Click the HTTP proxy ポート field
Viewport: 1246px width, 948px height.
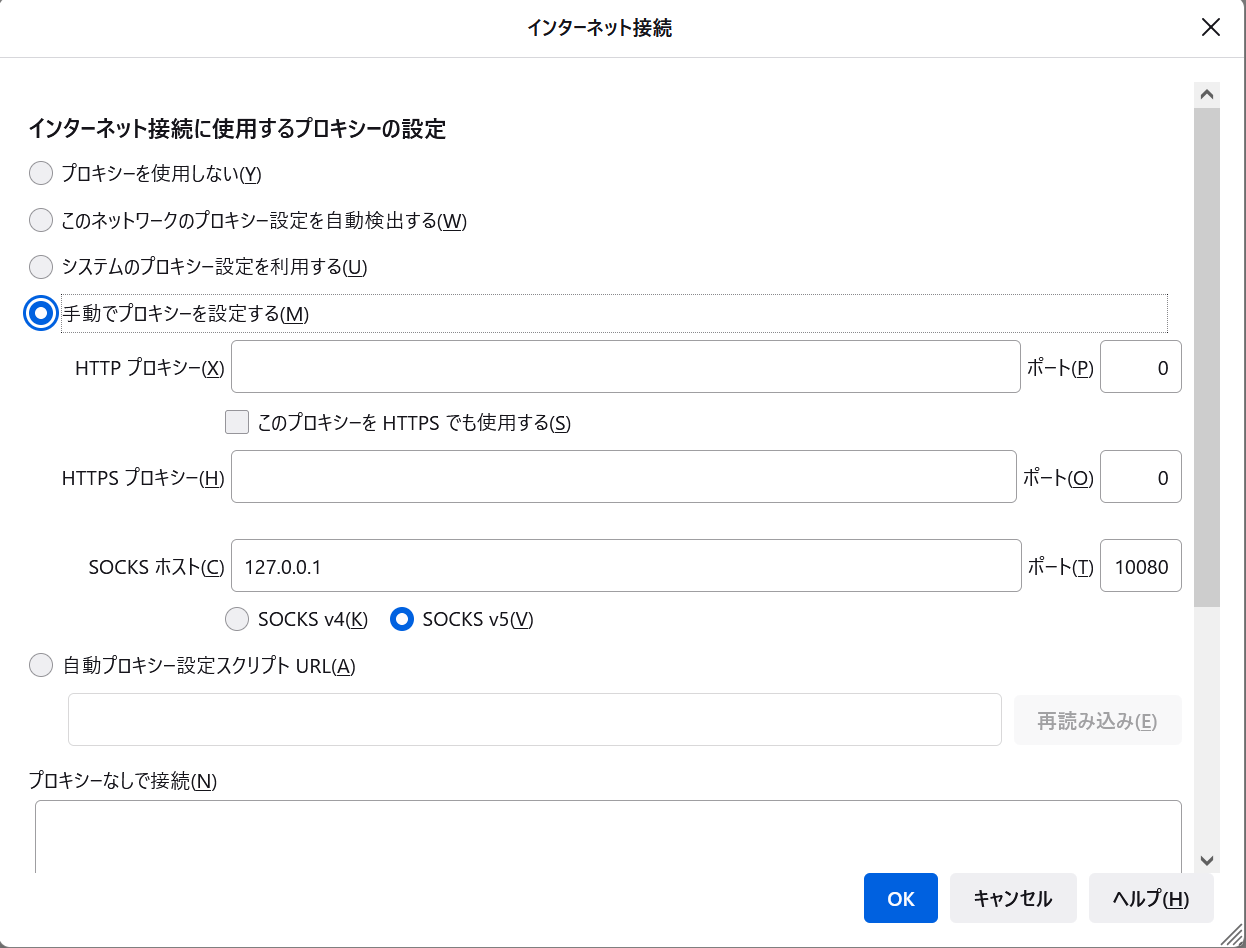[1140, 366]
